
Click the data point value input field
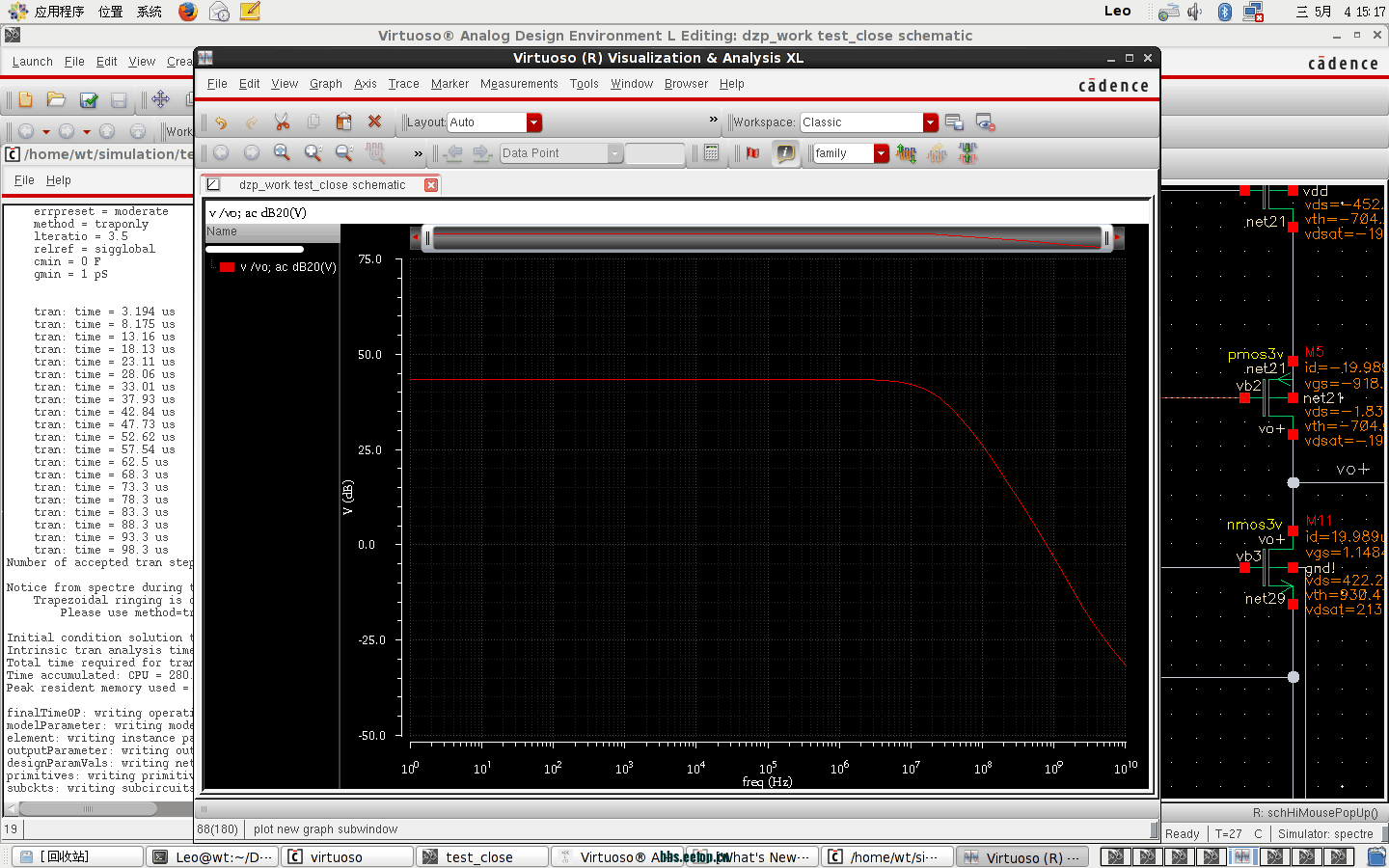655,153
